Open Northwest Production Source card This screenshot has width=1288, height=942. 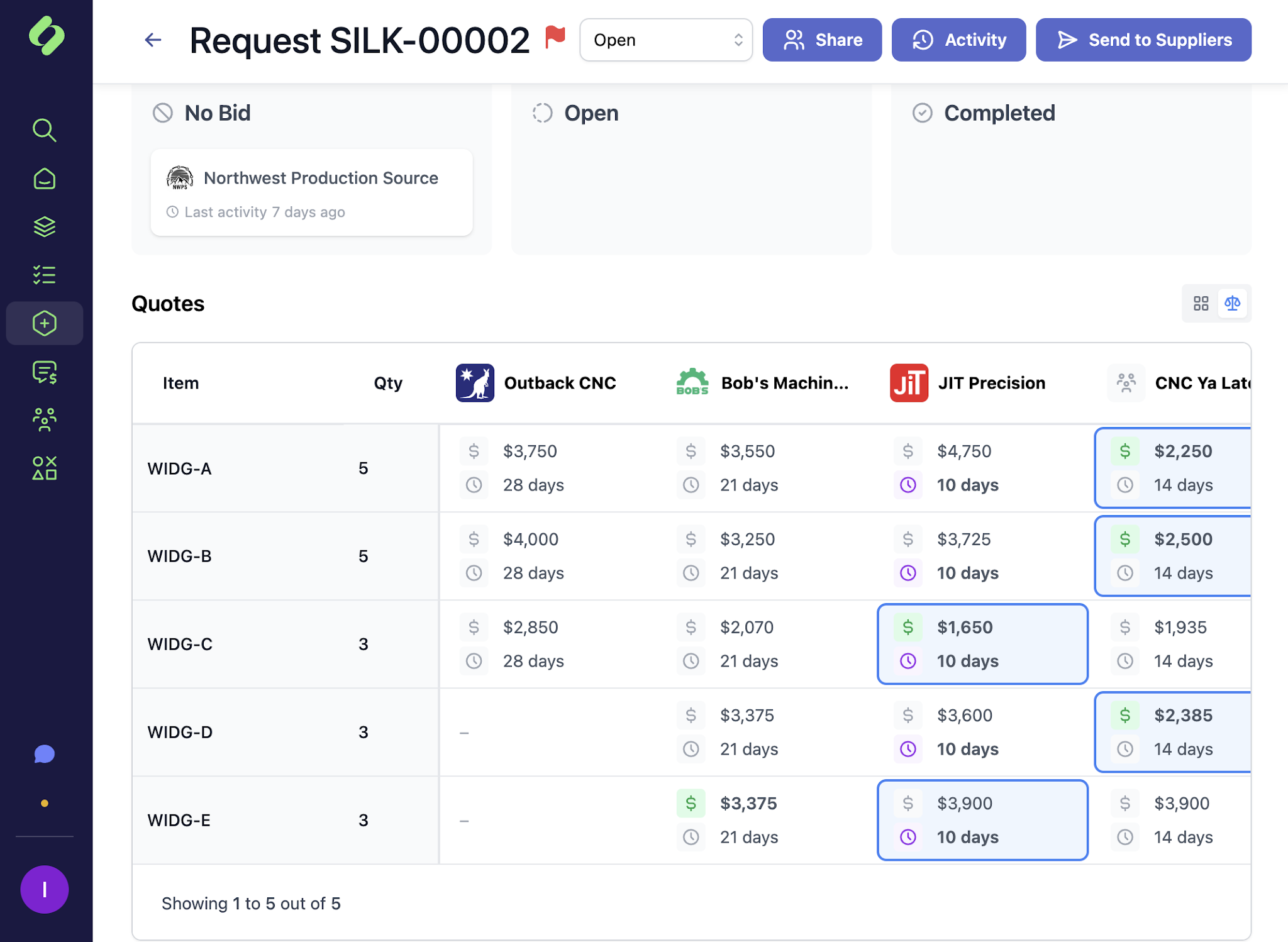tap(312, 192)
